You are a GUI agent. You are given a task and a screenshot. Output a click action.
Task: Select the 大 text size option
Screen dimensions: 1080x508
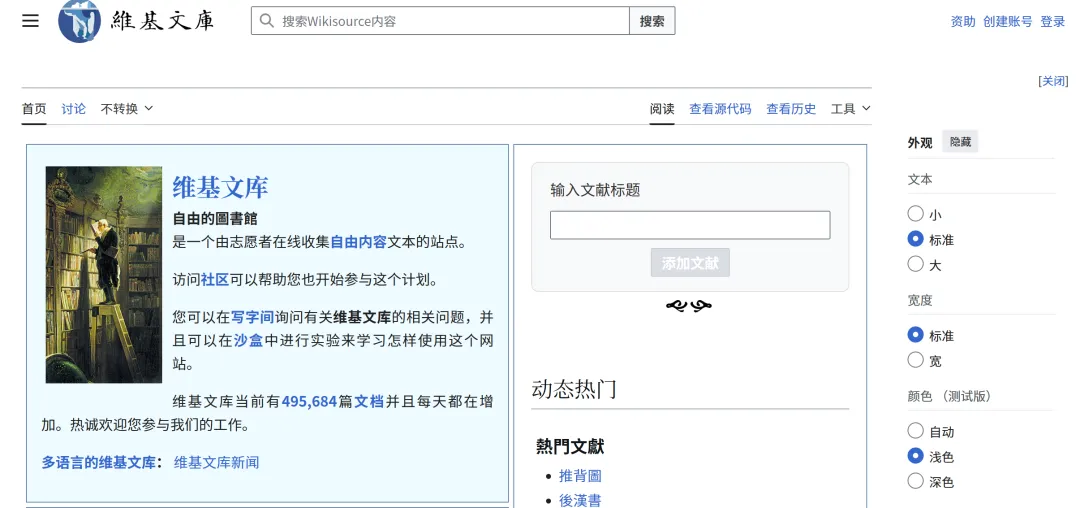click(x=915, y=264)
